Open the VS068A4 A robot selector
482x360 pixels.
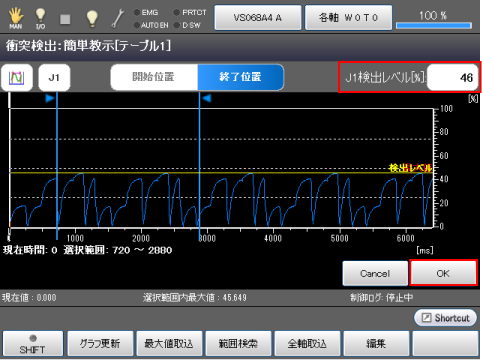(x=258, y=18)
